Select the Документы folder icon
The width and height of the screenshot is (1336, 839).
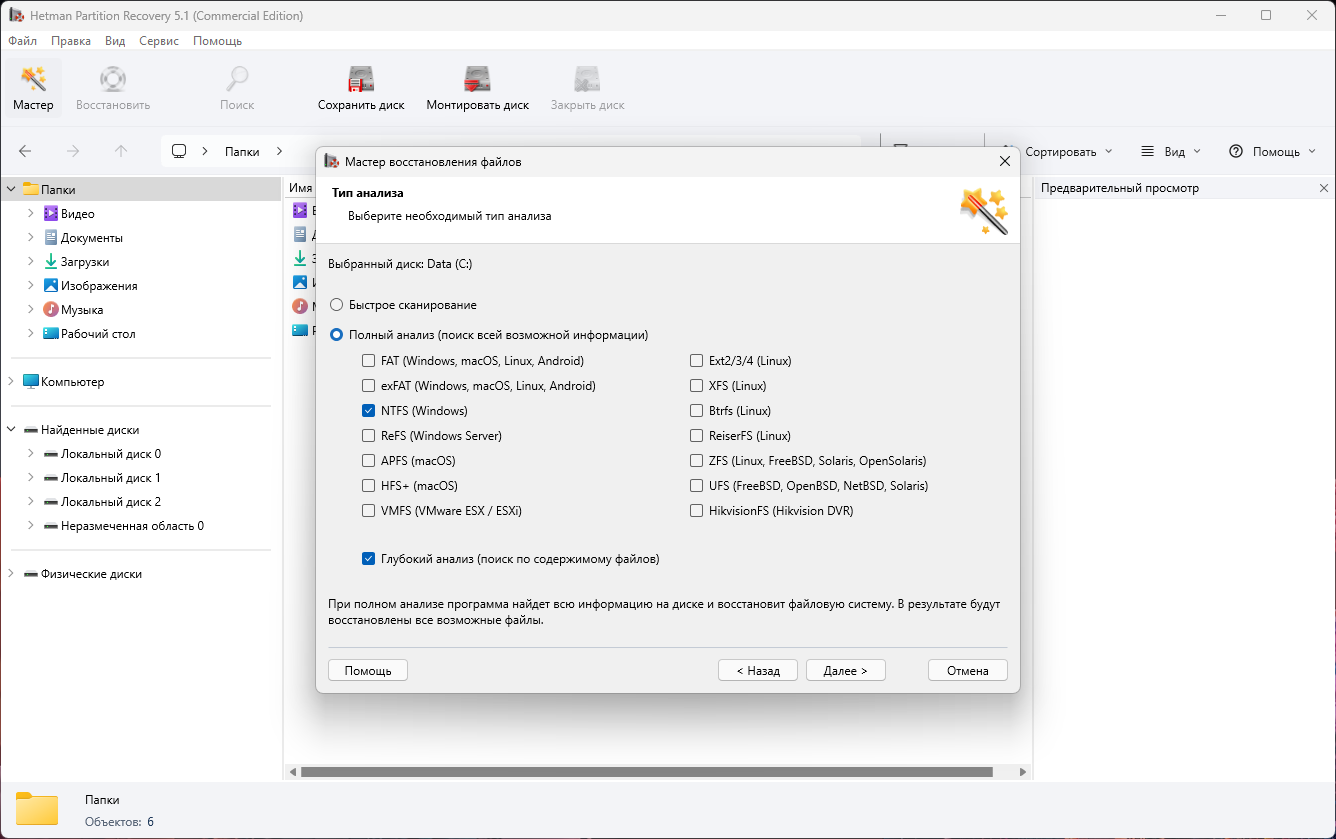point(51,237)
